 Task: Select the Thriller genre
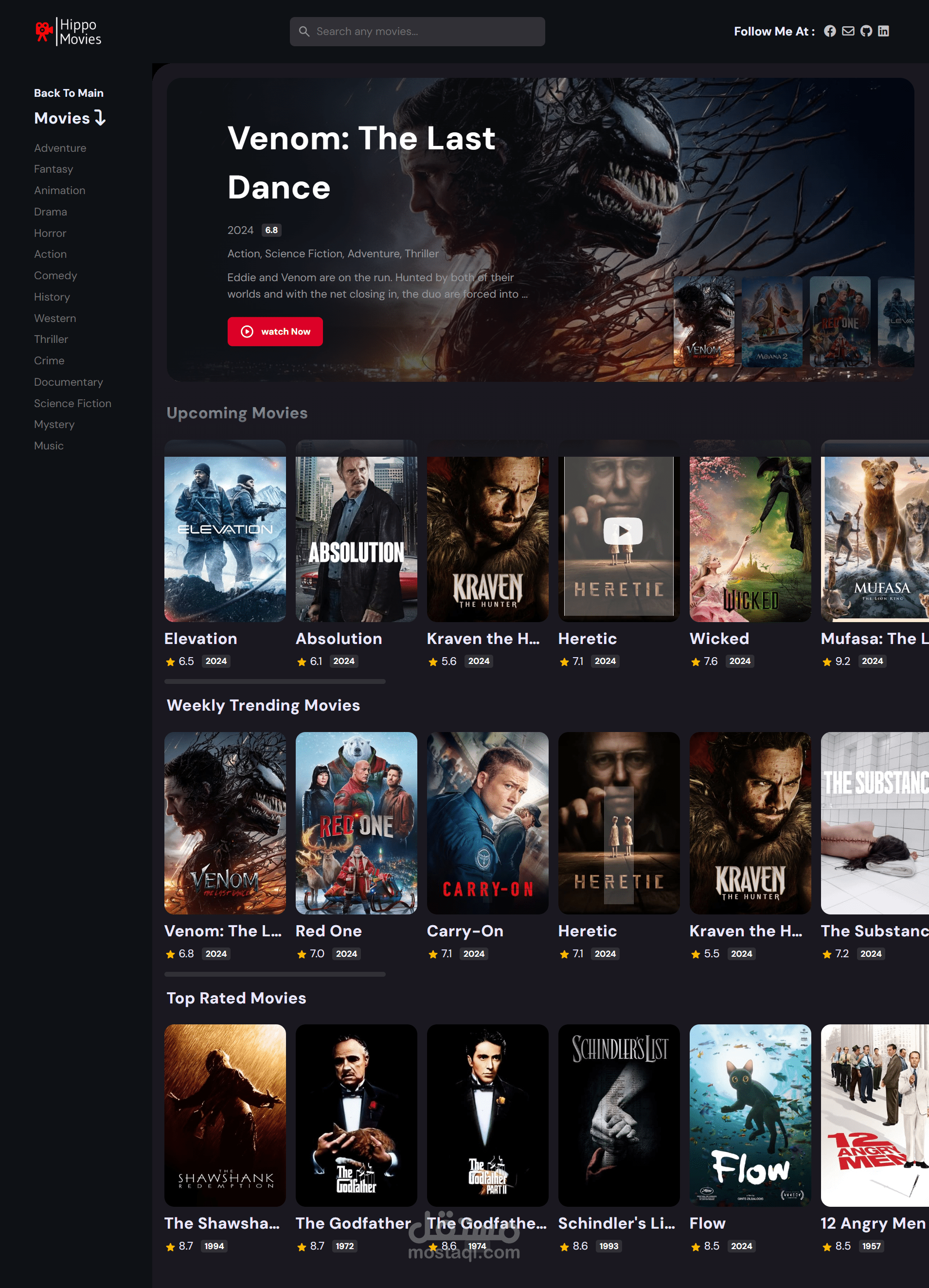[51, 339]
